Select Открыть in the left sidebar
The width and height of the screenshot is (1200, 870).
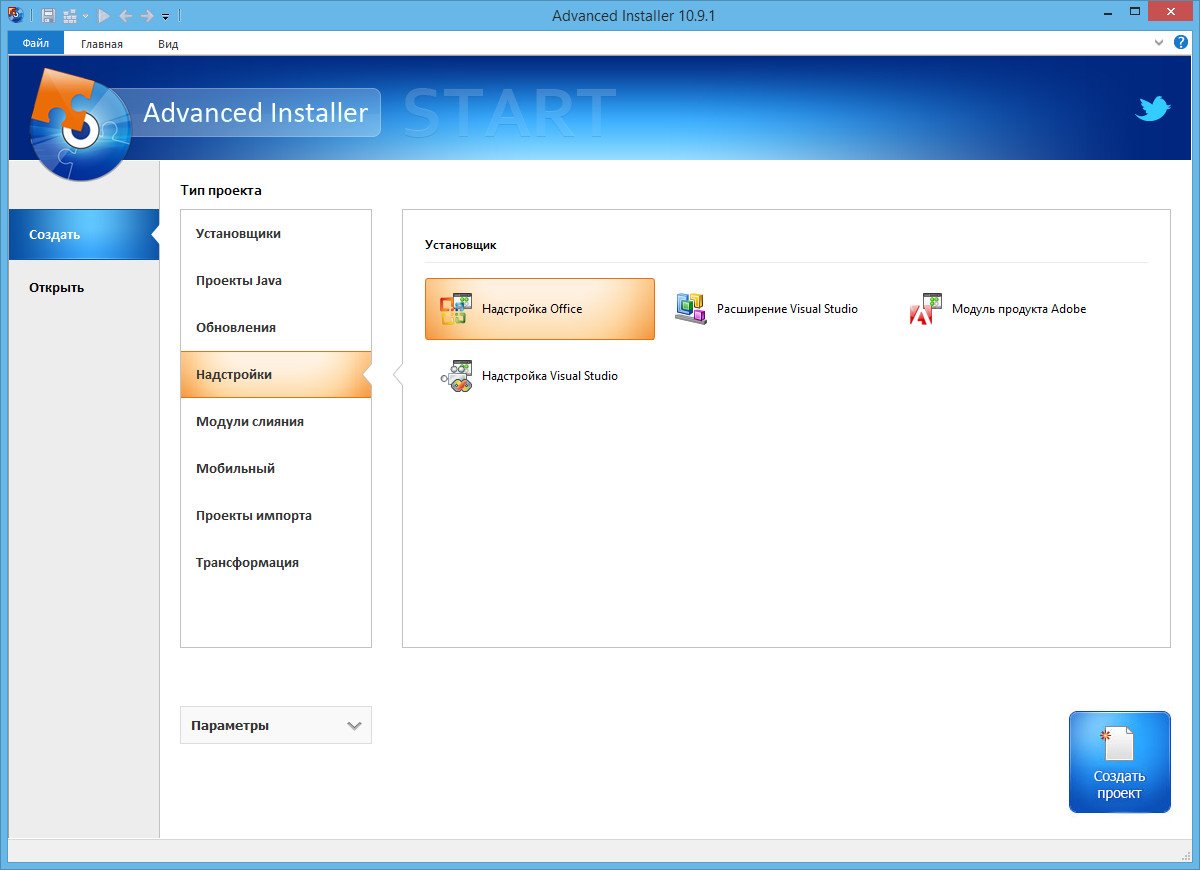pyautogui.click(x=84, y=288)
